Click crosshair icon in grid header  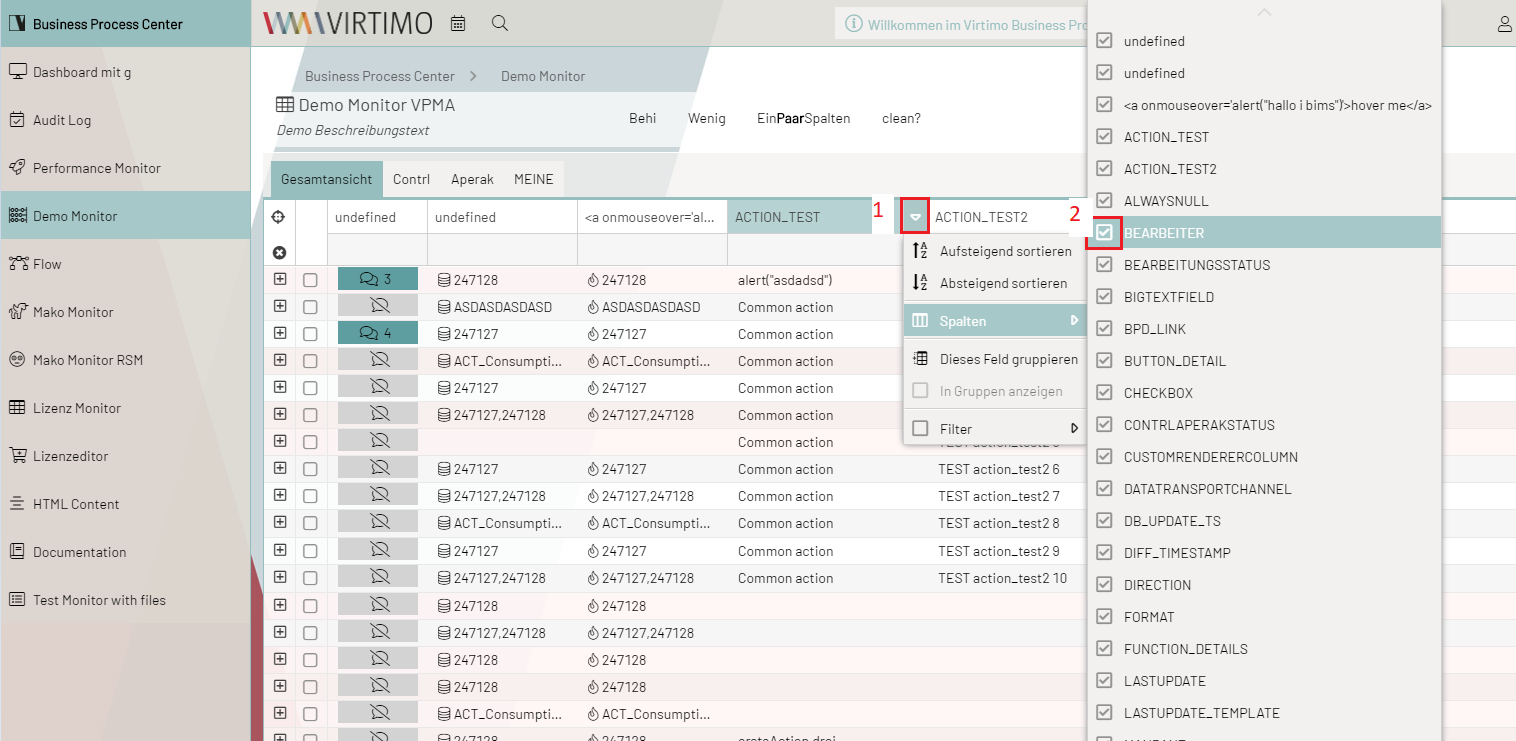280,217
